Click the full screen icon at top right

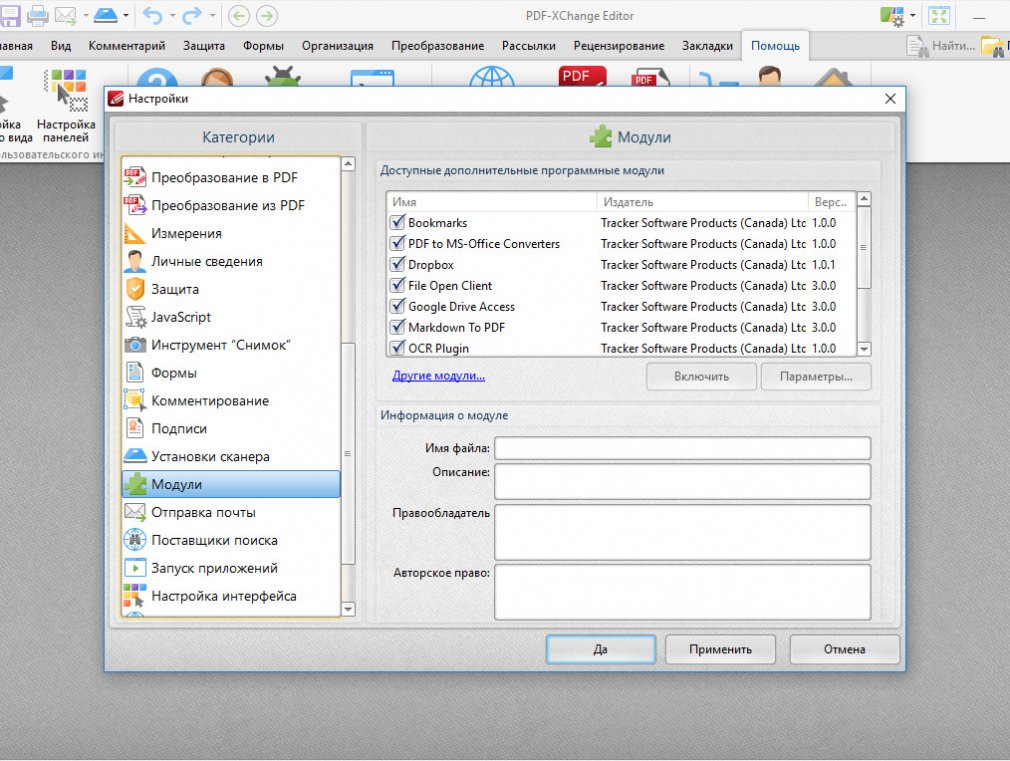pyautogui.click(x=939, y=15)
